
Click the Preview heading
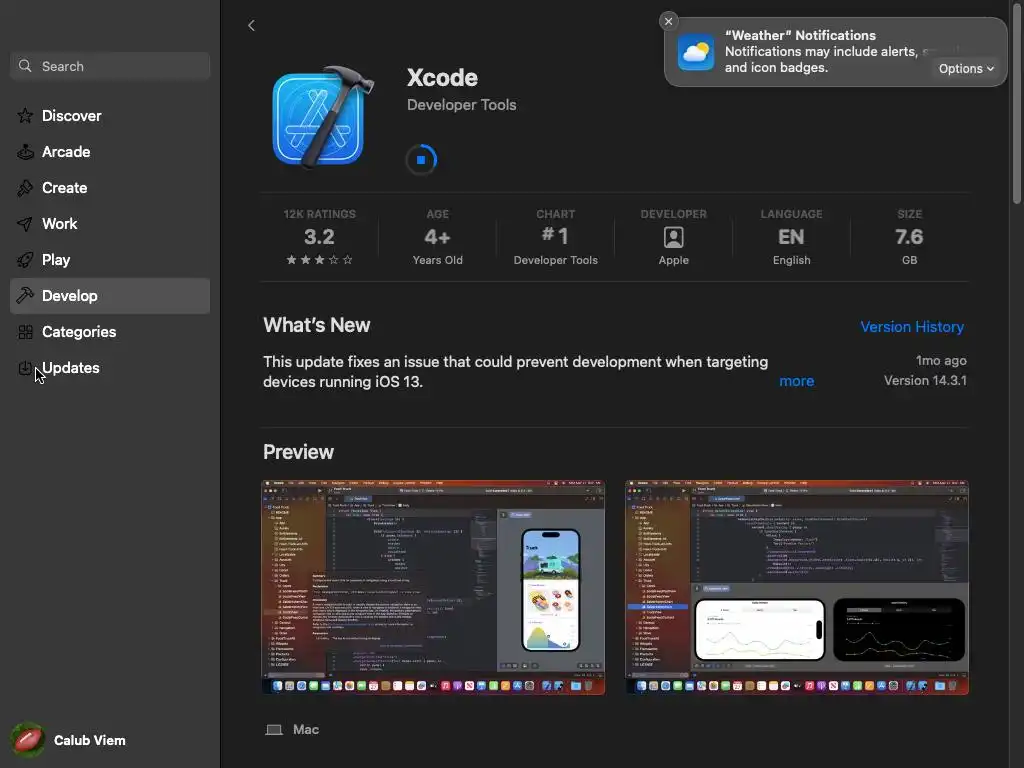(298, 452)
